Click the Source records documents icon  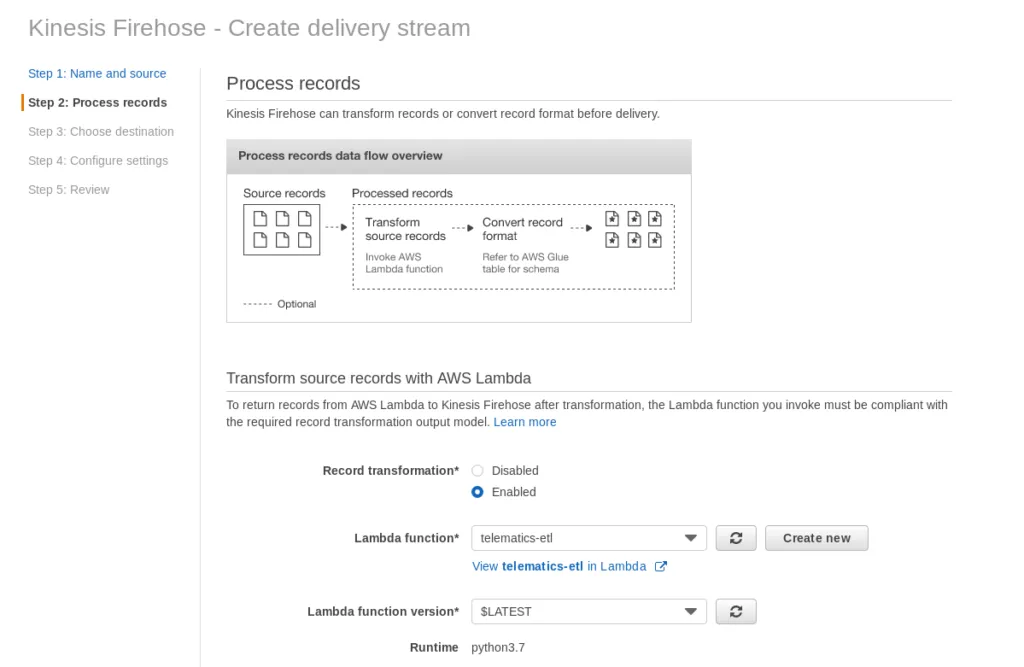tap(281, 229)
